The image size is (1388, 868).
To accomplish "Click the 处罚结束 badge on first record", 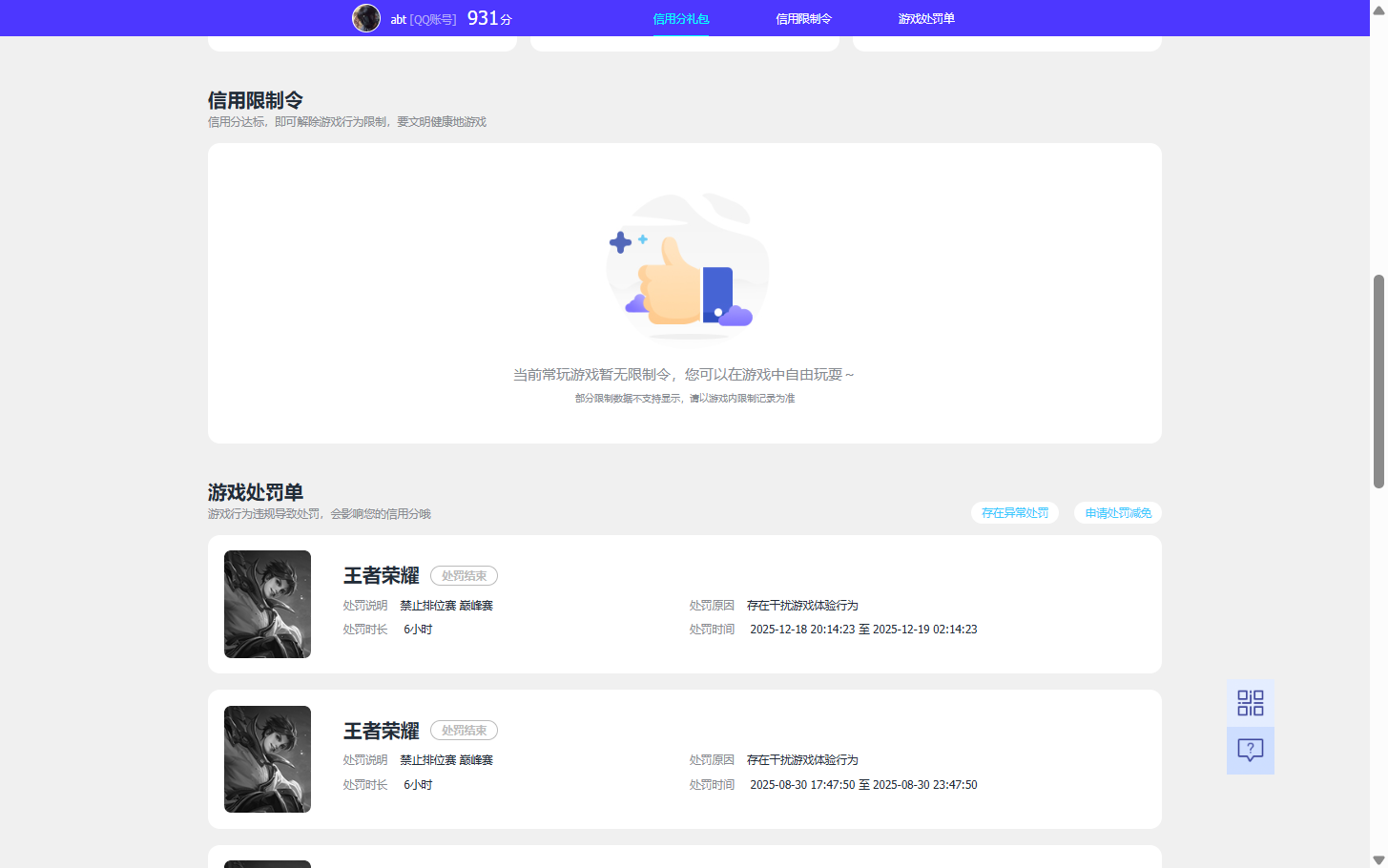I will (x=464, y=575).
